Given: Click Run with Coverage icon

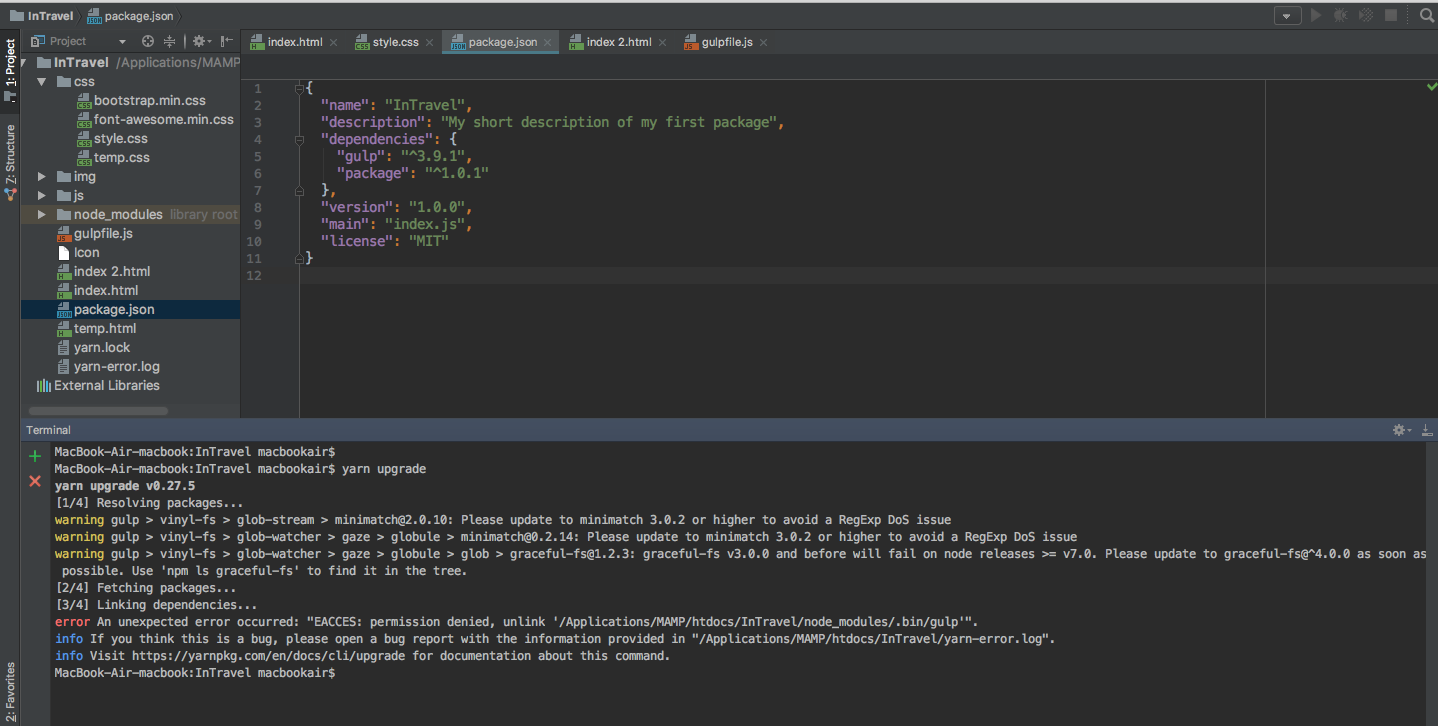Looking at the screenshot, I should [1365, 15].
